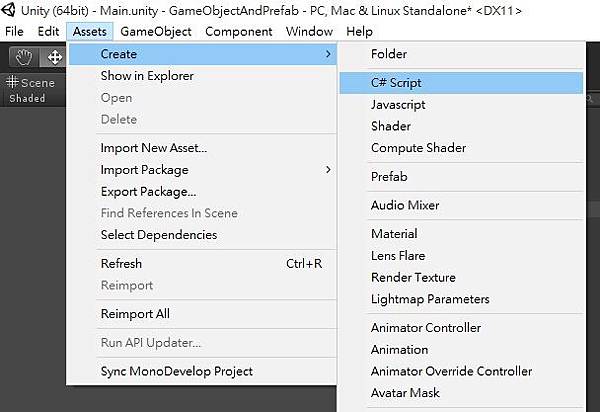Select Reimport All
This screenshot has height=412, width=600.
[x=135, y=314]
